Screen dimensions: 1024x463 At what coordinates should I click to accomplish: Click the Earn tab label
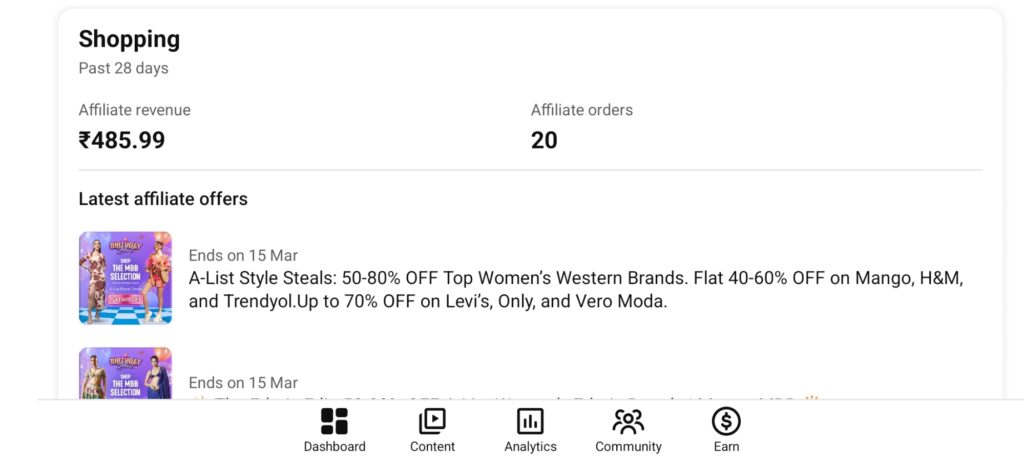click(x=726, y=447)
